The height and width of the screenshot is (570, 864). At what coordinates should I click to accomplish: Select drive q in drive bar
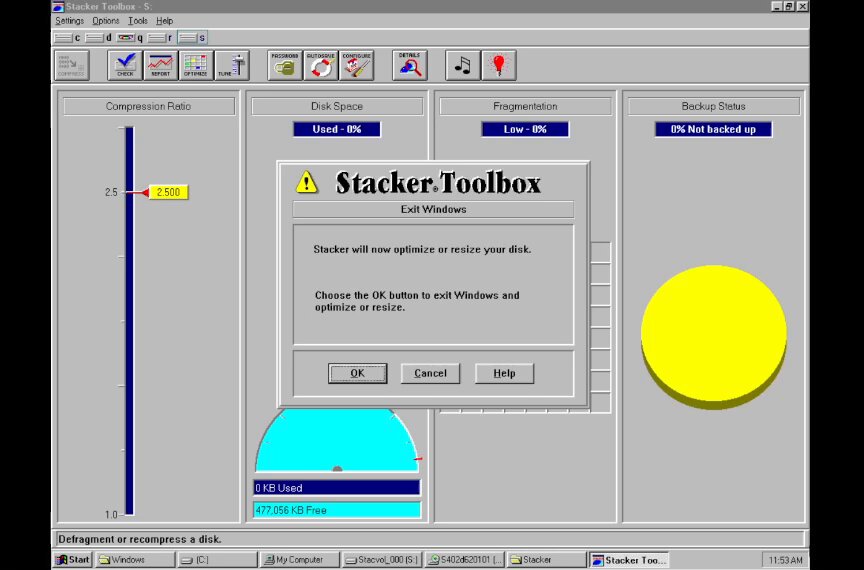click(131, 38)
